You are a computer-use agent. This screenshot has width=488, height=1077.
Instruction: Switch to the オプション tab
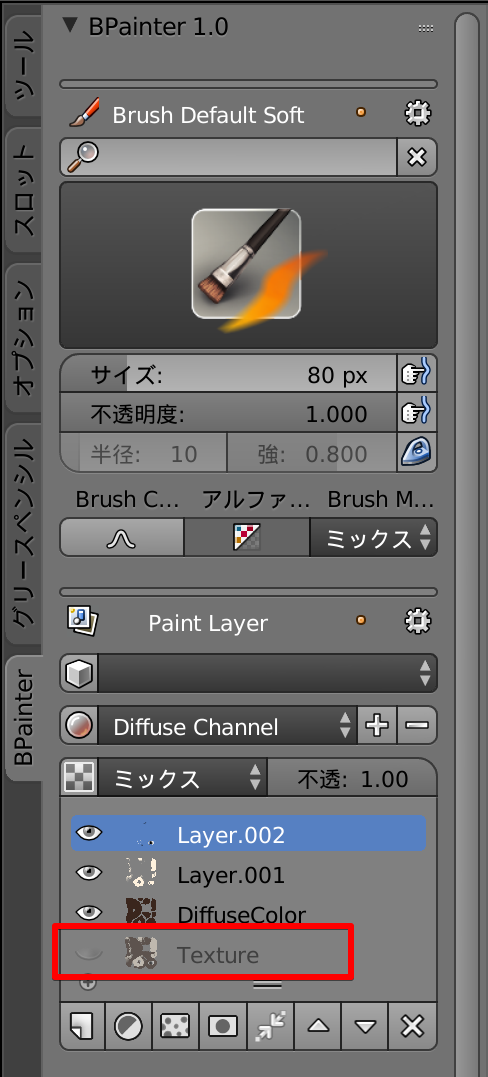pyautogui.click(x=23, y=337)
